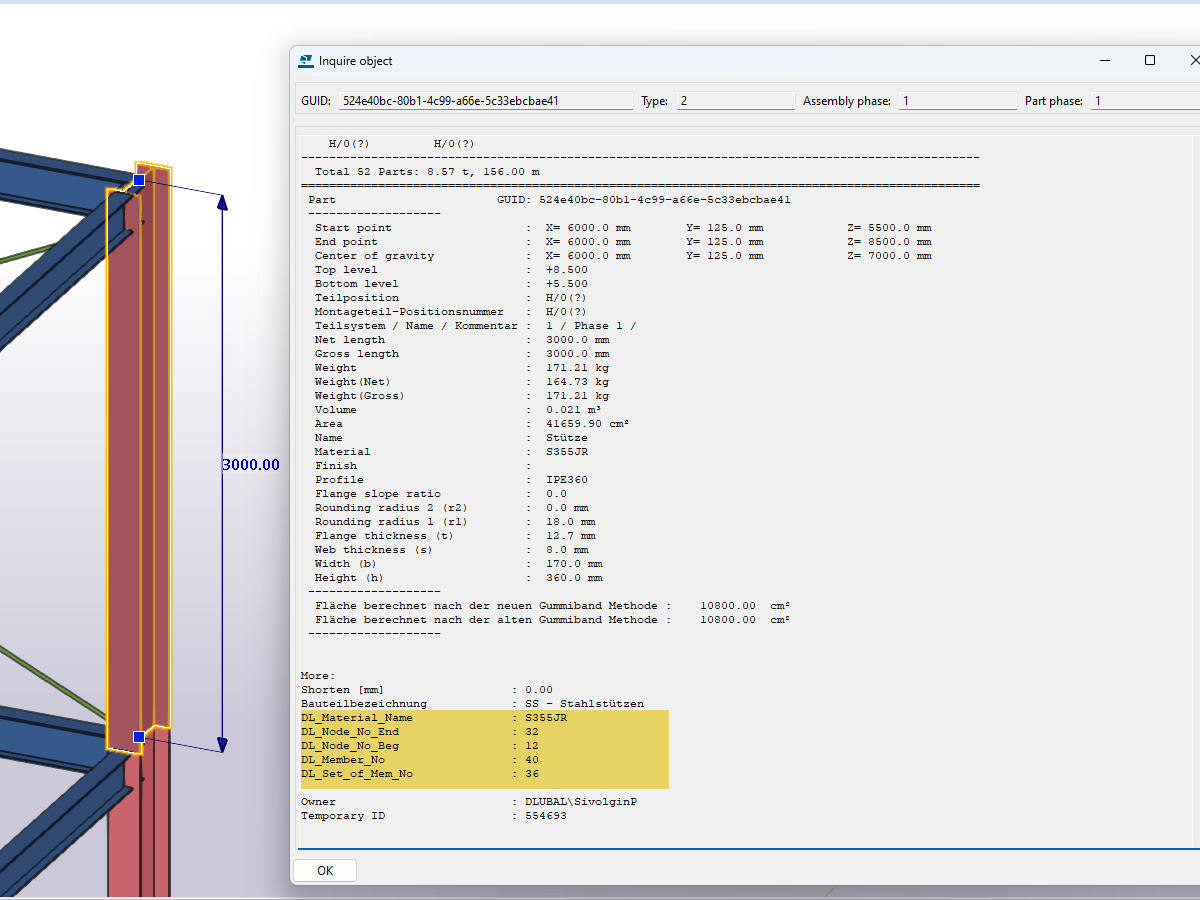The width and height of the screenshot is (1200, 900).
Task: Click the Inquire object title bar icon
Action: tap(305, 61)
